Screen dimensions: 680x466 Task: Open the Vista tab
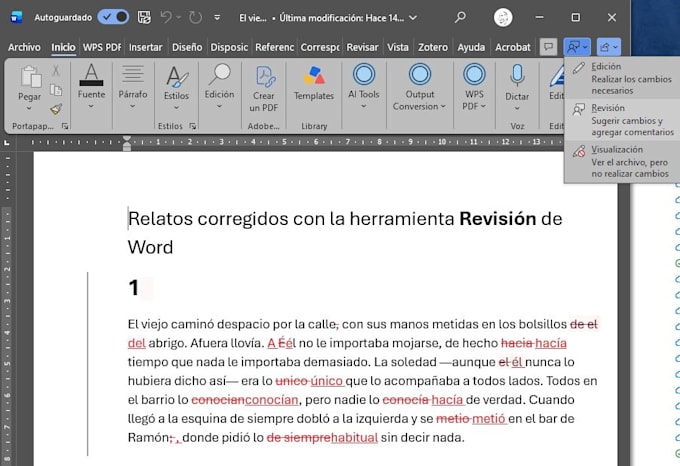click(398, 47)
